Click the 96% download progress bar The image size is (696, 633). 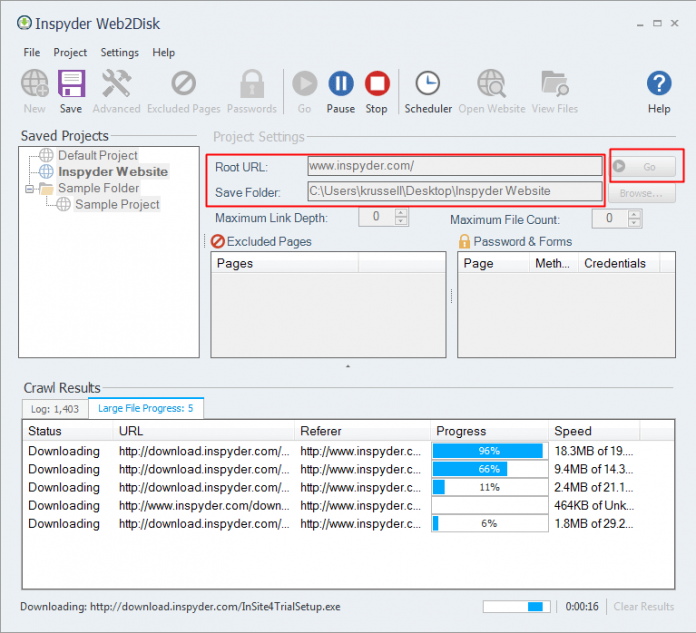[x=488, y=451]
